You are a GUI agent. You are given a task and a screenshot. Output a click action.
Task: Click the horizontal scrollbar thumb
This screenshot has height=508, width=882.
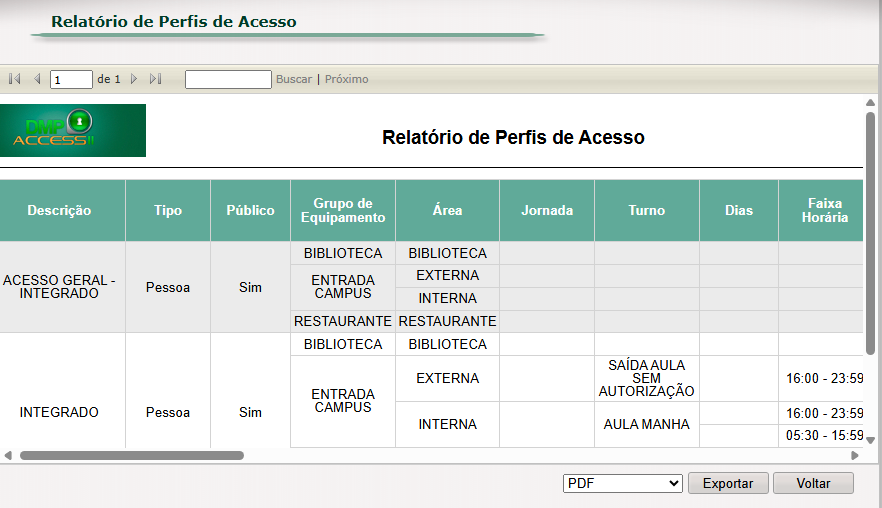pyautogui.click(x=132, y=455)
